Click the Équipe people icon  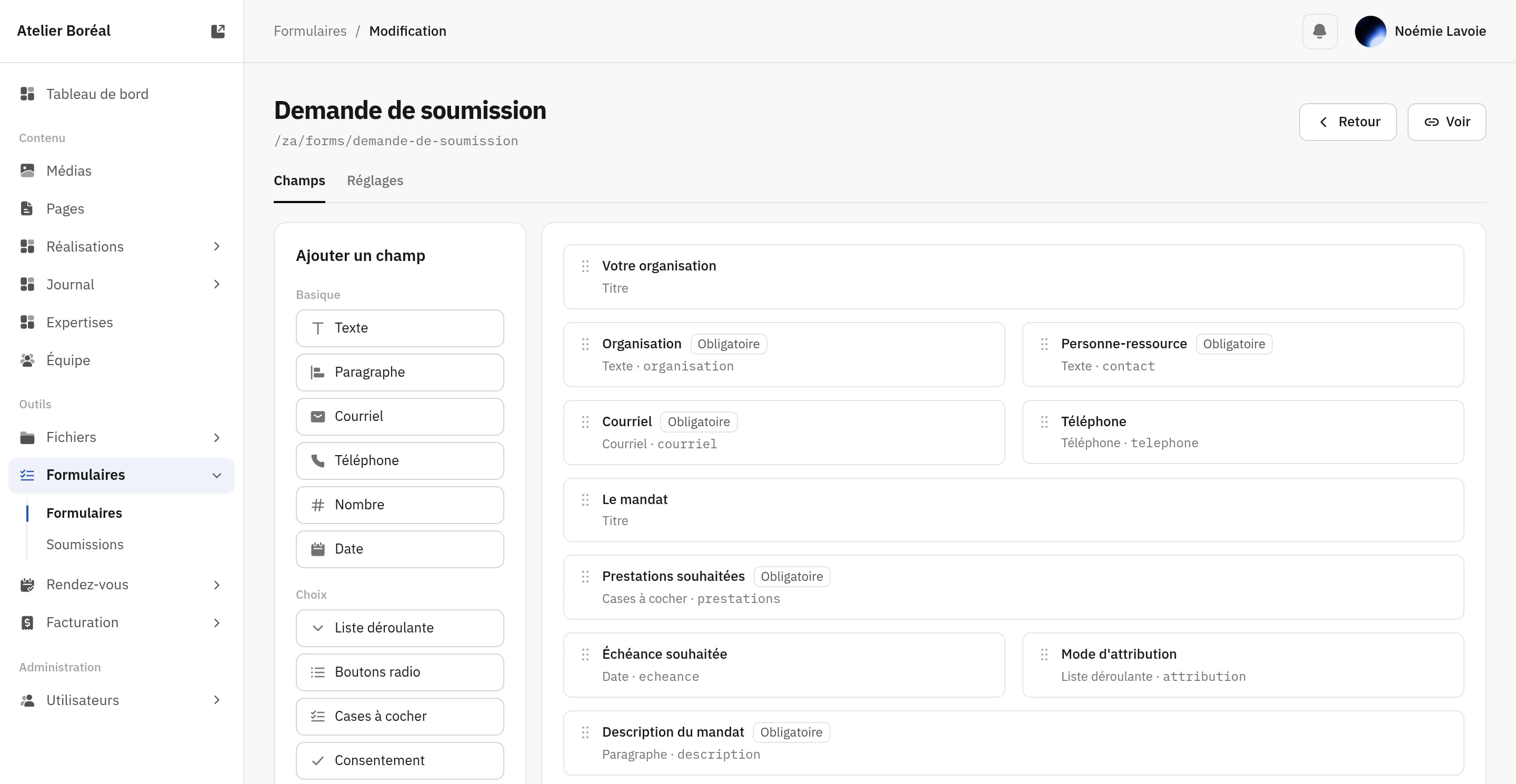(27, 360)
